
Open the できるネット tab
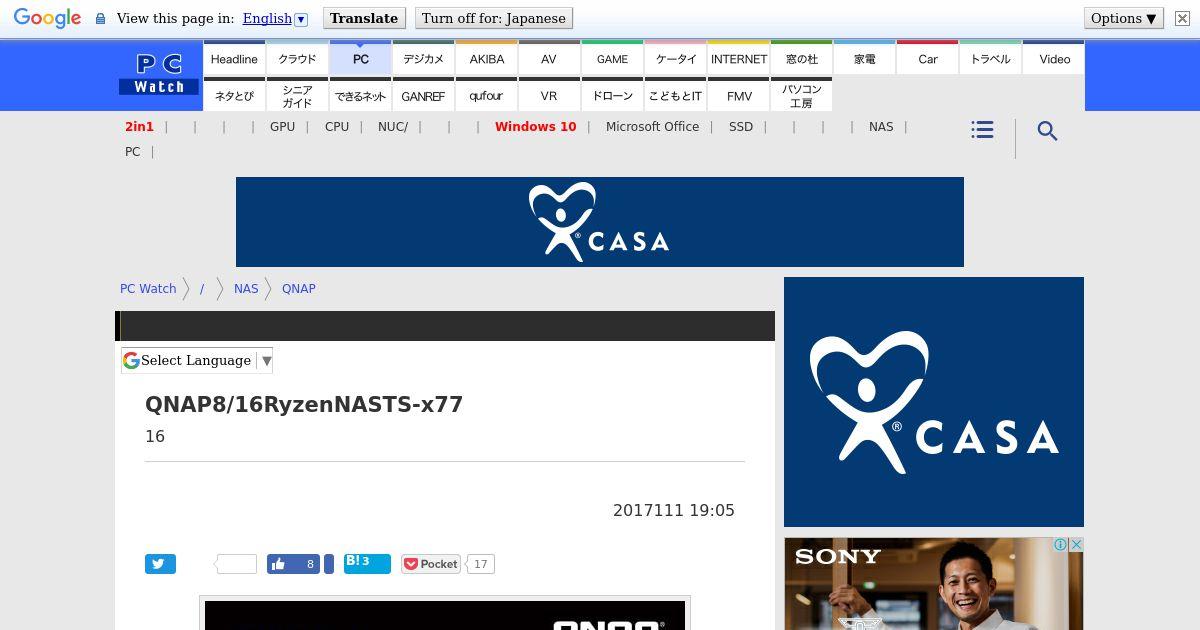tap(360, 95)
